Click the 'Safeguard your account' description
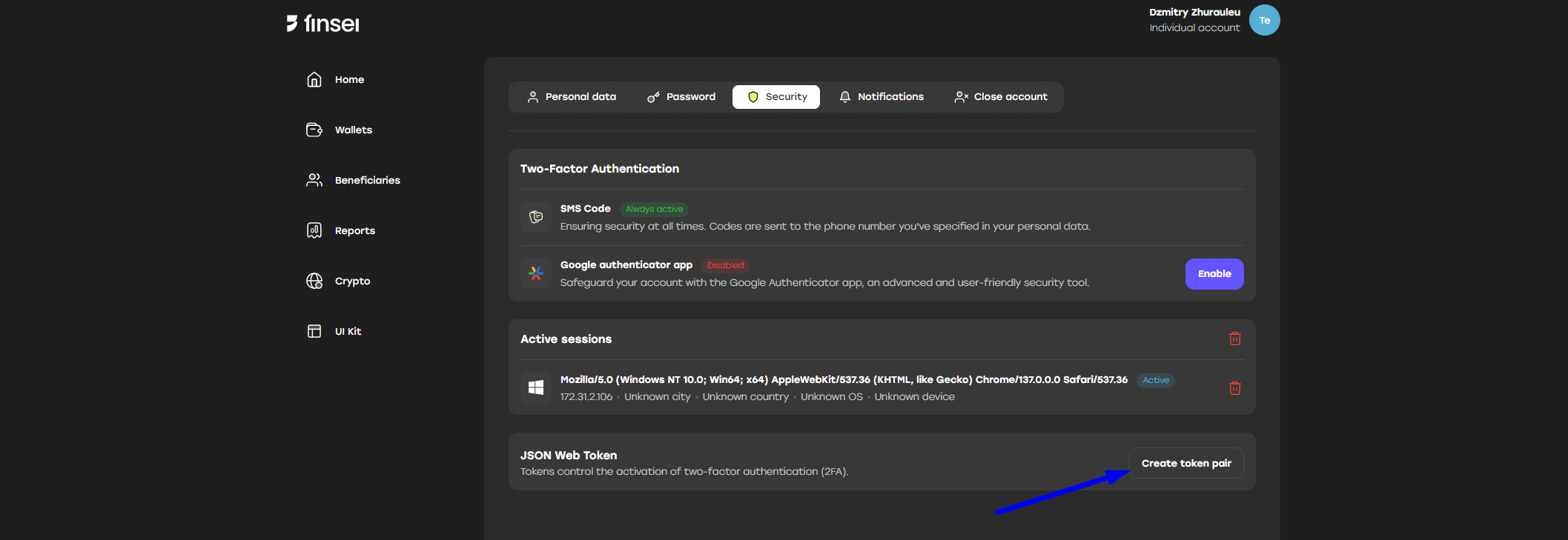The image size is (1568, 540). (824, 283)
